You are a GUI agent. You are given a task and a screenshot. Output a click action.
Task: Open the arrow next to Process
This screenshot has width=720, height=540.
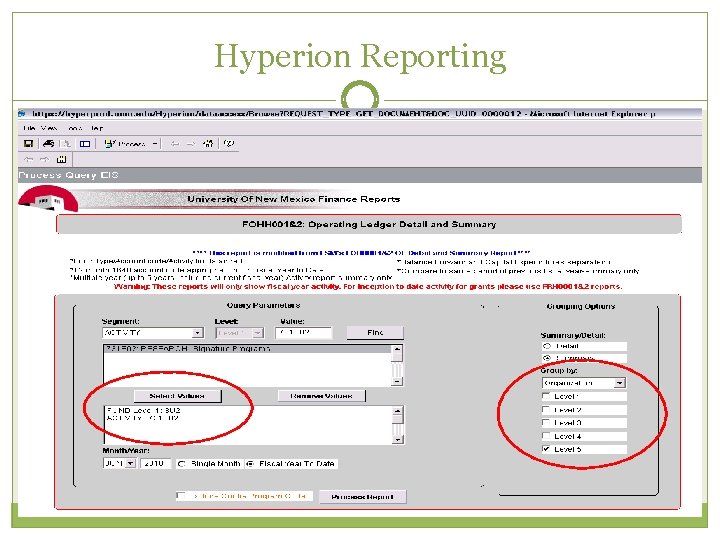[x=155, y=144]
